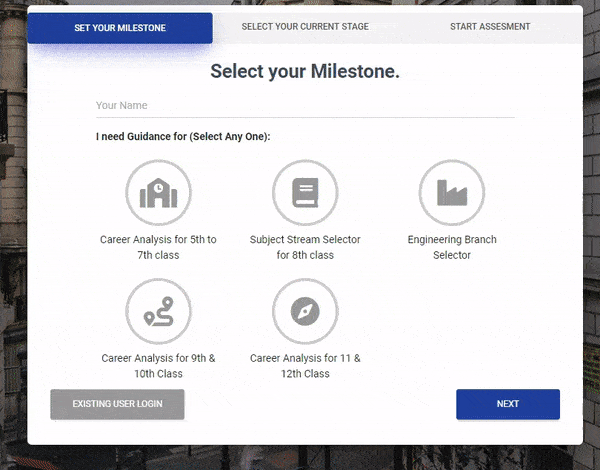Click the background photo right of the dialog
This screenshot has height=470, width=600.
pyautogui.click(x=591, y=250)
